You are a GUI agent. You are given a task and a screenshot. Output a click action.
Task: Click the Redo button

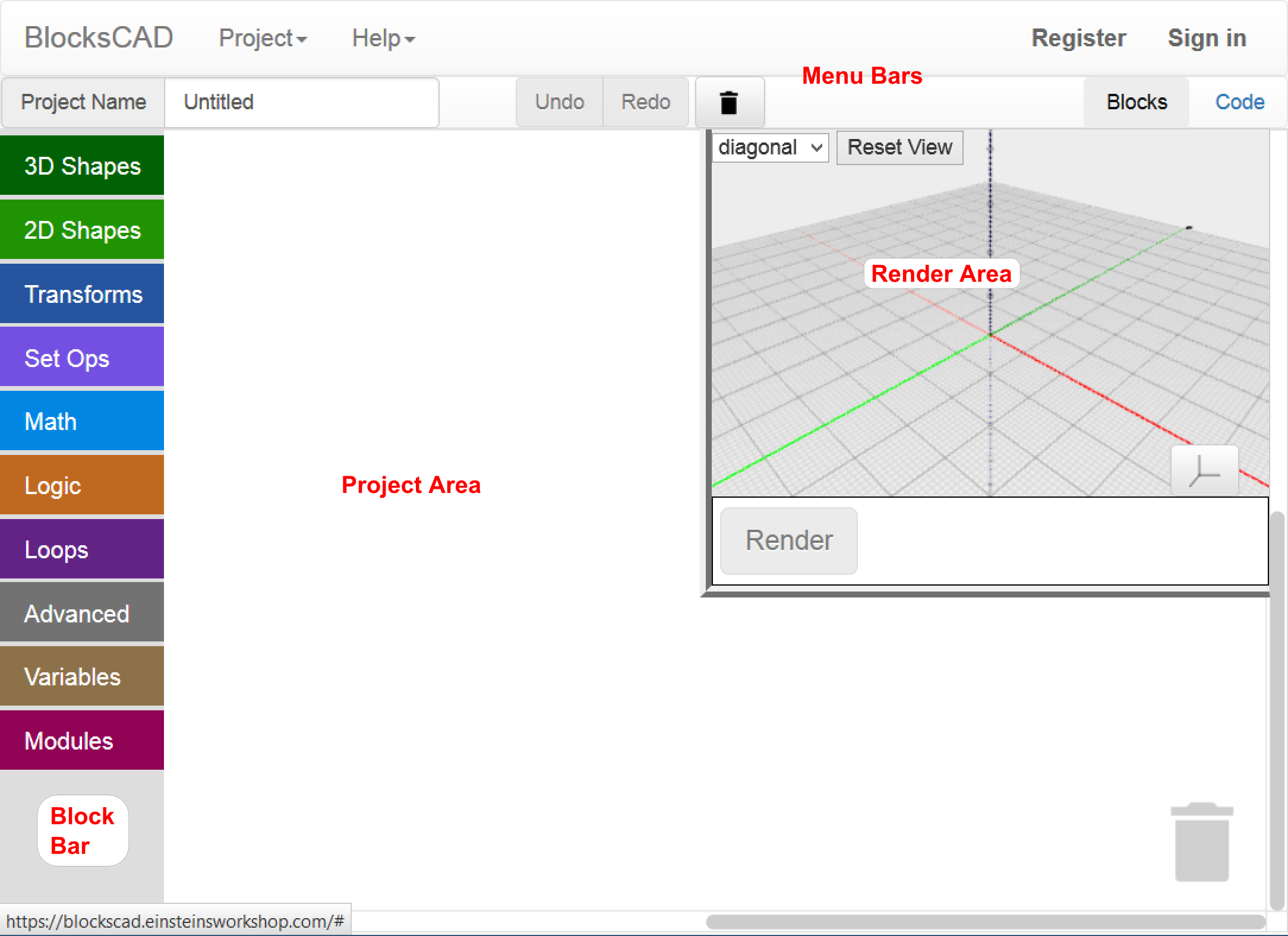(x=646, y=102)
